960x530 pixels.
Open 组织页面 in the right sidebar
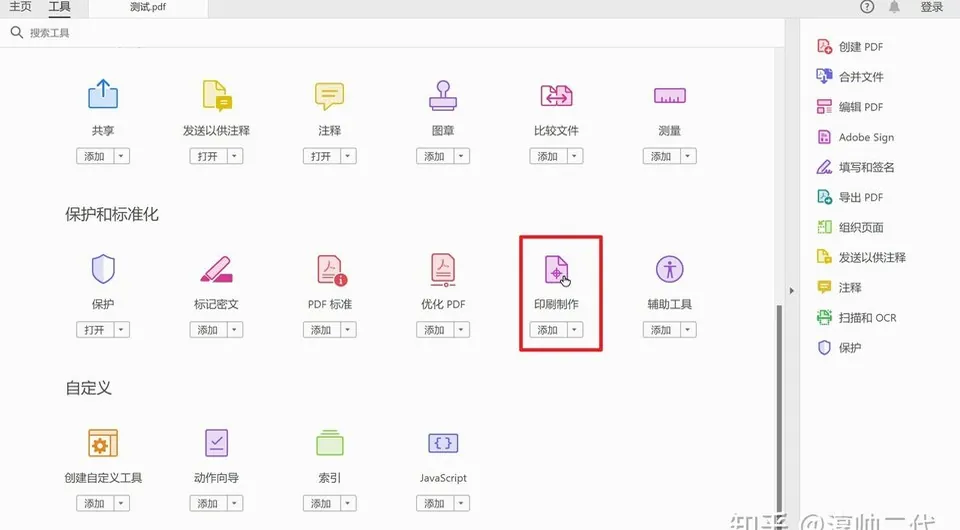click(850, 227)
